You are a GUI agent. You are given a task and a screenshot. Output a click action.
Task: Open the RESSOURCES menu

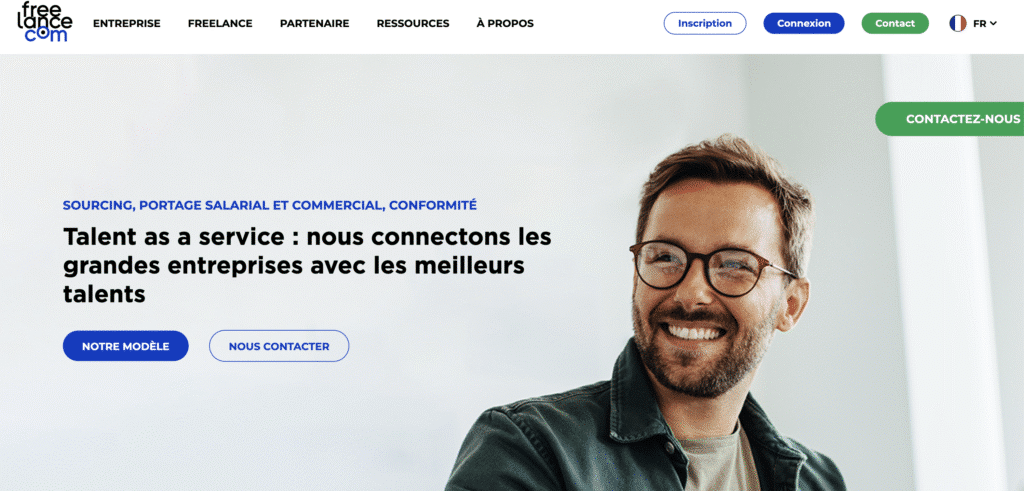point(413,24)
